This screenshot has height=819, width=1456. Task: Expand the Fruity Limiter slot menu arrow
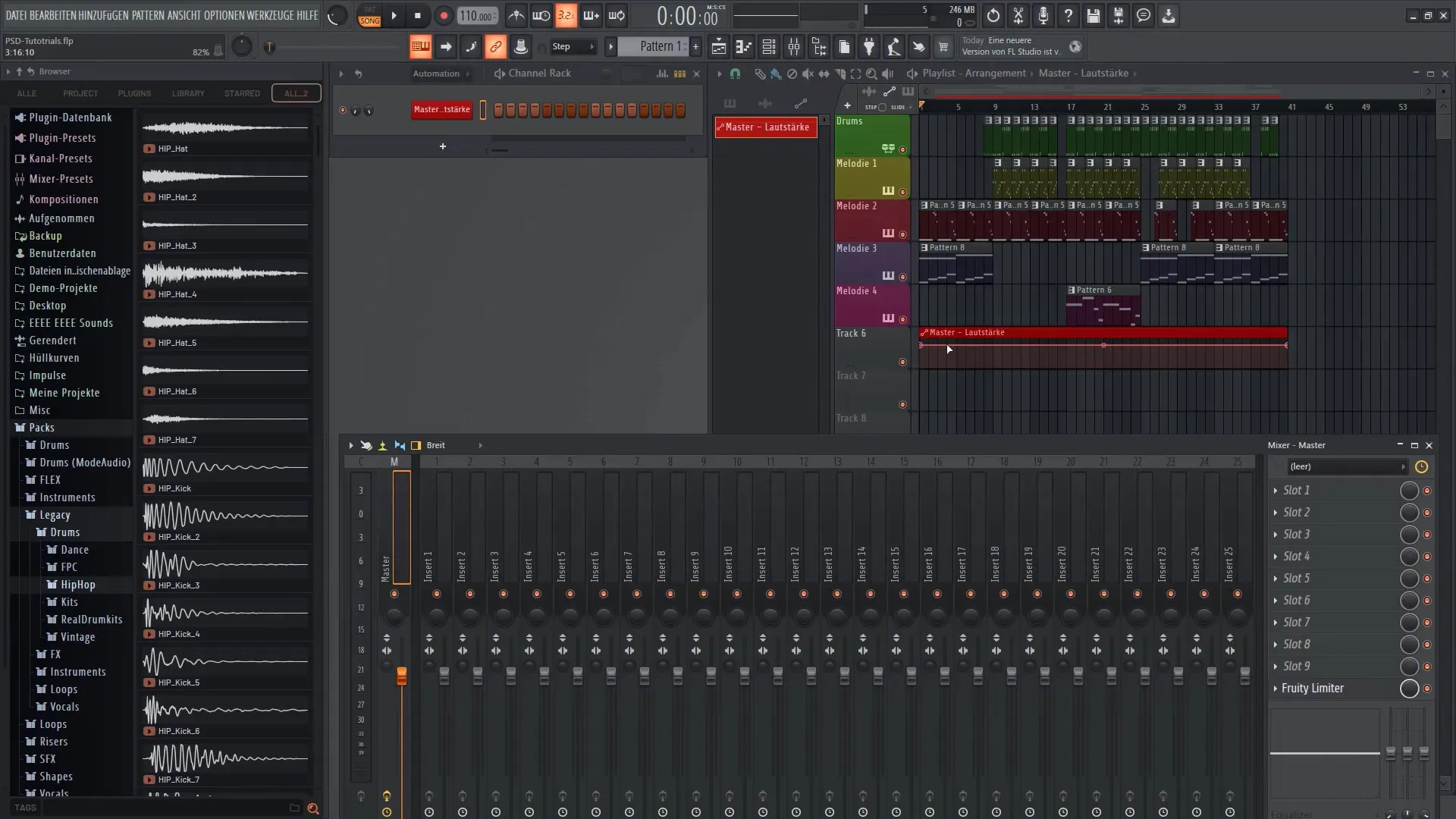coord(1276,689)
